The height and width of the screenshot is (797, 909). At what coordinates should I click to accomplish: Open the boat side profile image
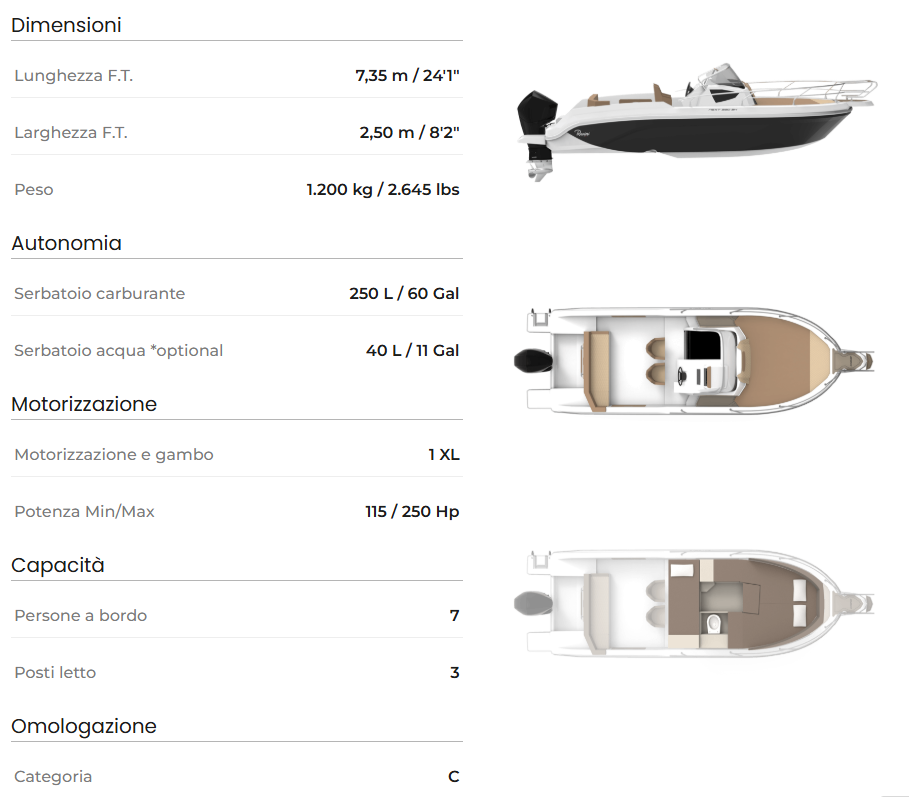[697, 122]
